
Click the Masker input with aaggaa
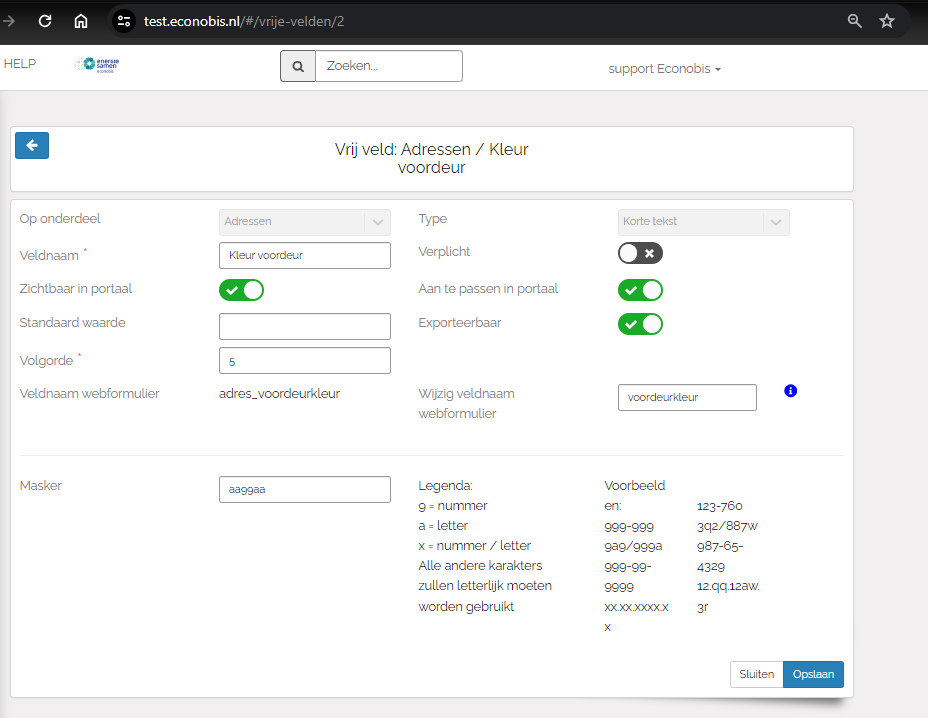click(305, 490)
